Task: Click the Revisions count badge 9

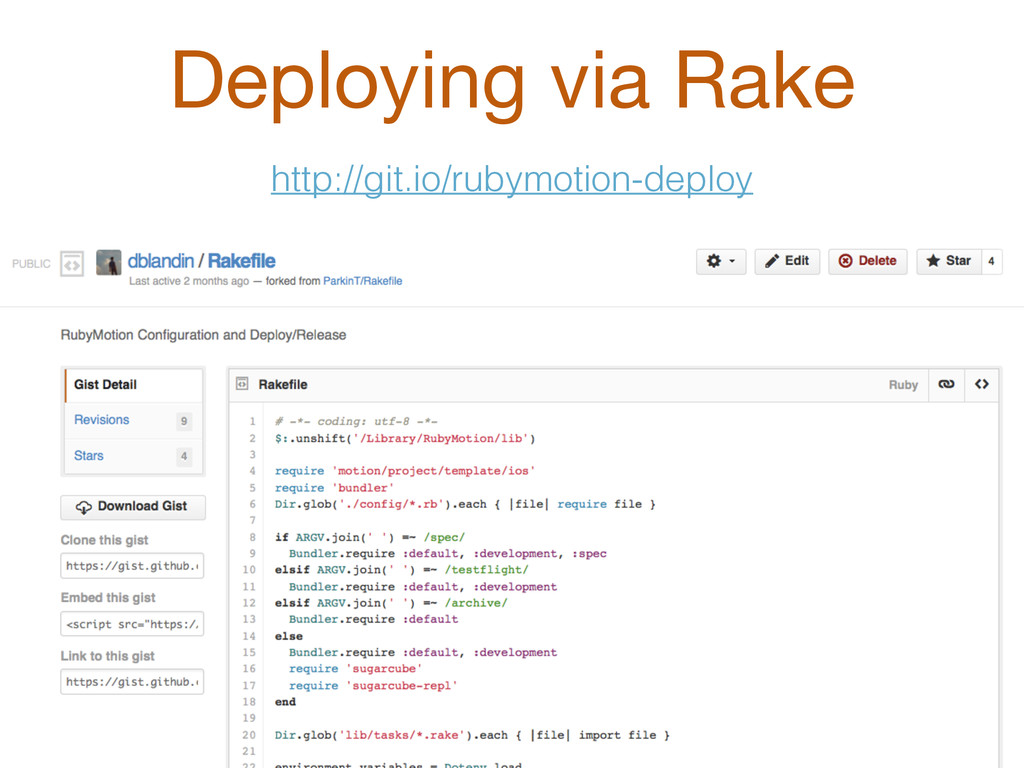Action: point(184,421)
